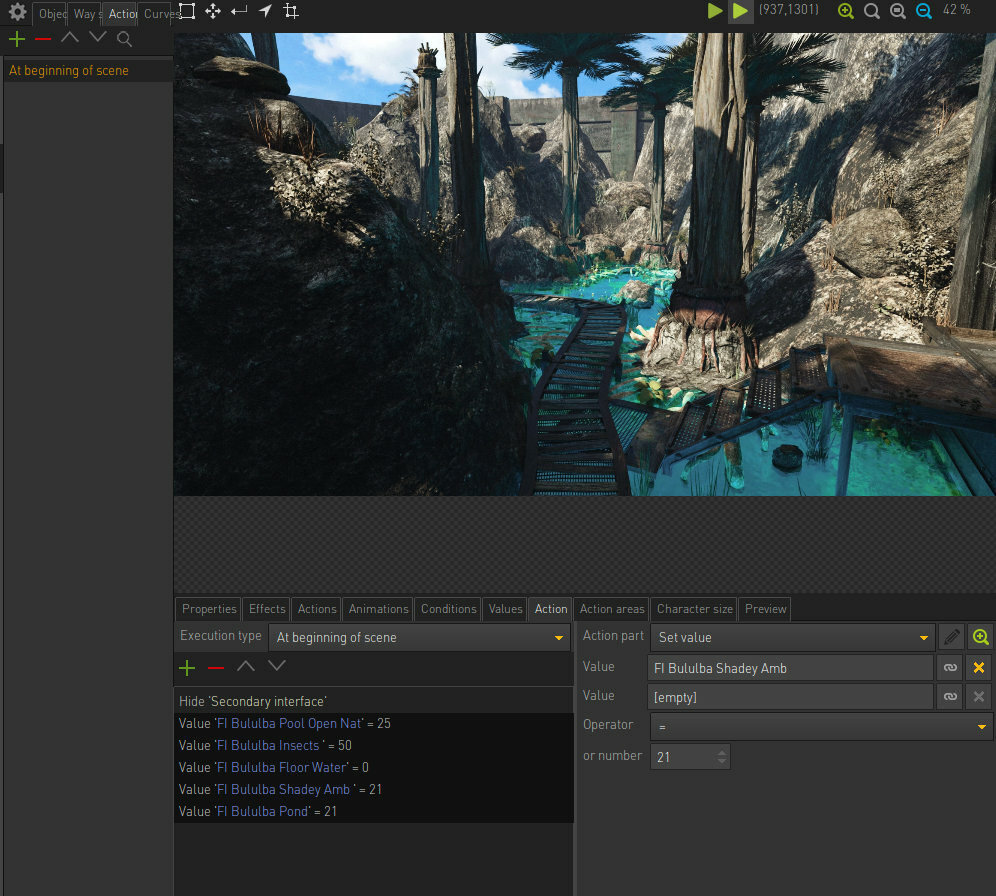Select 'Fl Bululba Insects' = 50 row
The height and width of the screenshot is (896, 996).
374,746
